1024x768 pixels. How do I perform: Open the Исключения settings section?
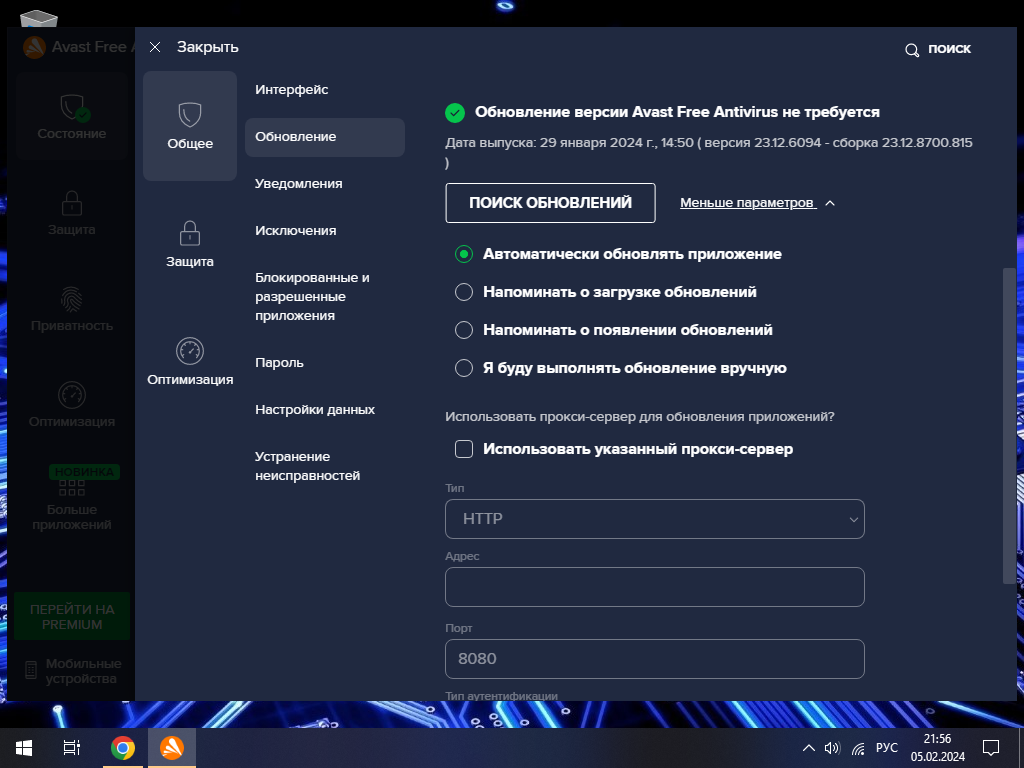[295, 231]
